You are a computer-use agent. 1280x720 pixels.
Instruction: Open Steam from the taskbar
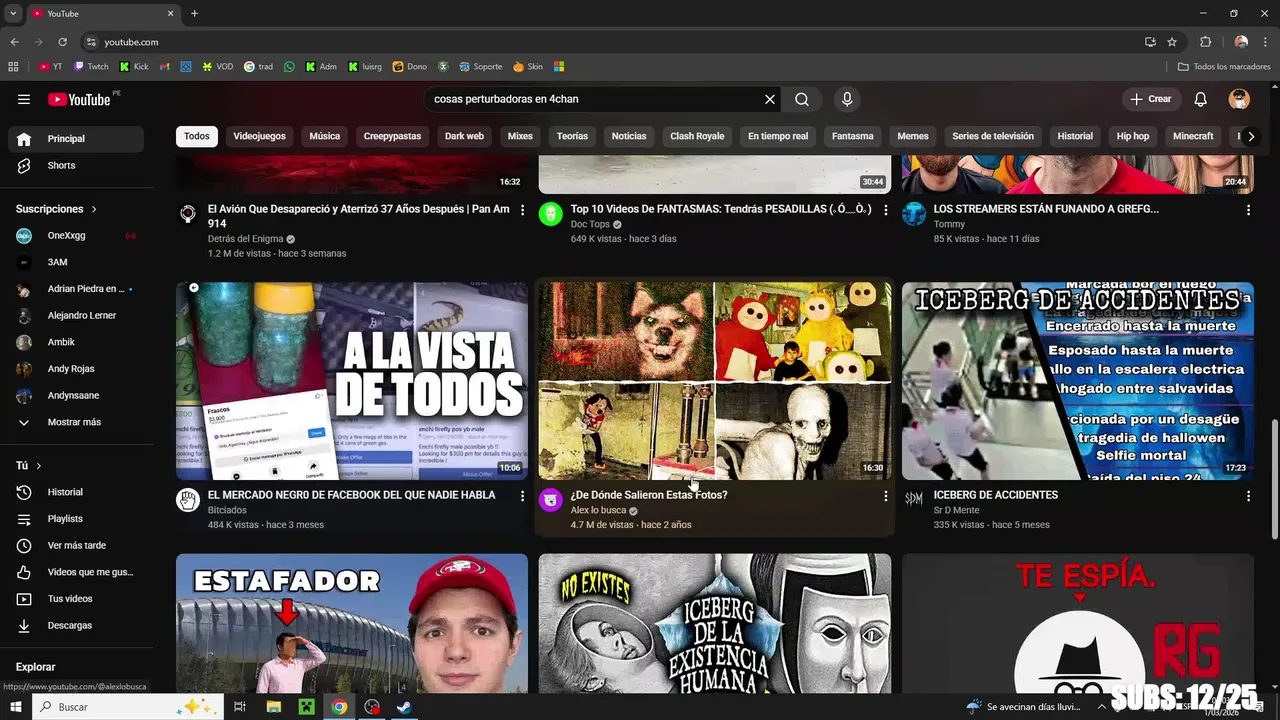pos(404,707)
